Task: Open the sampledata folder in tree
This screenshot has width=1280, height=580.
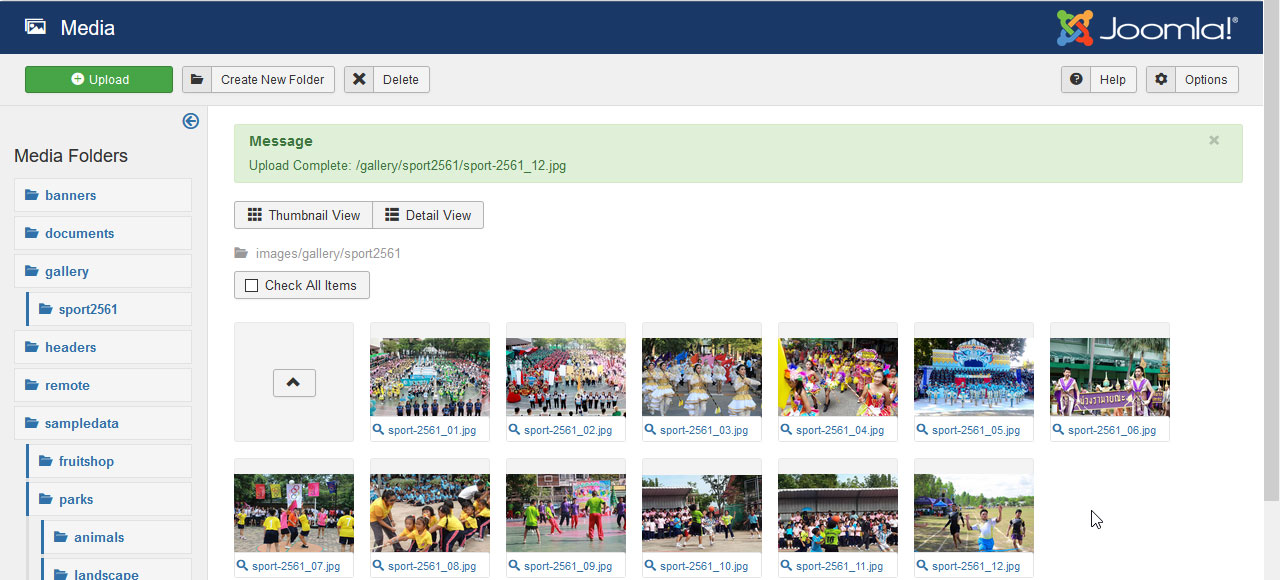Action: (x=81, y=423)
